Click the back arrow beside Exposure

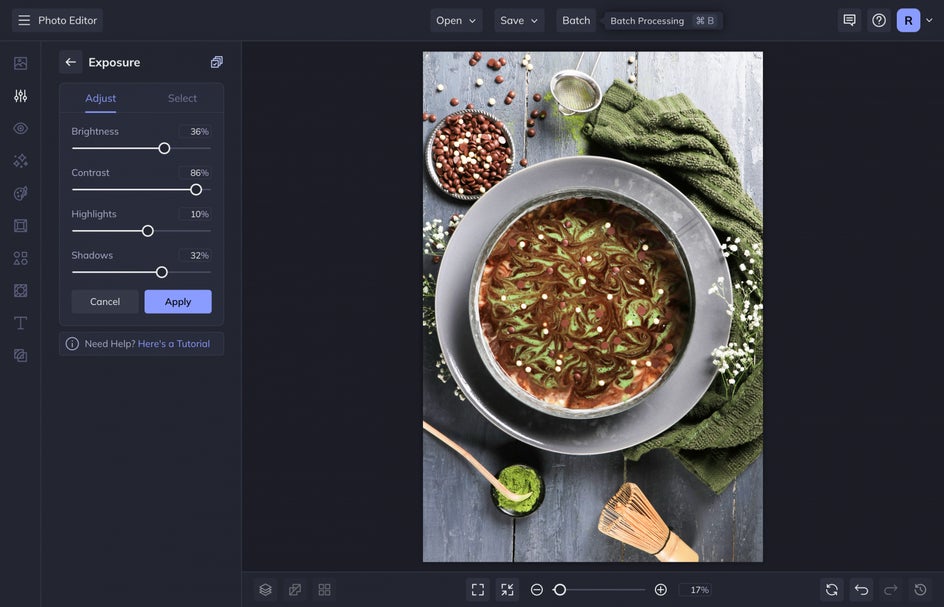click(x=70, y=62)
